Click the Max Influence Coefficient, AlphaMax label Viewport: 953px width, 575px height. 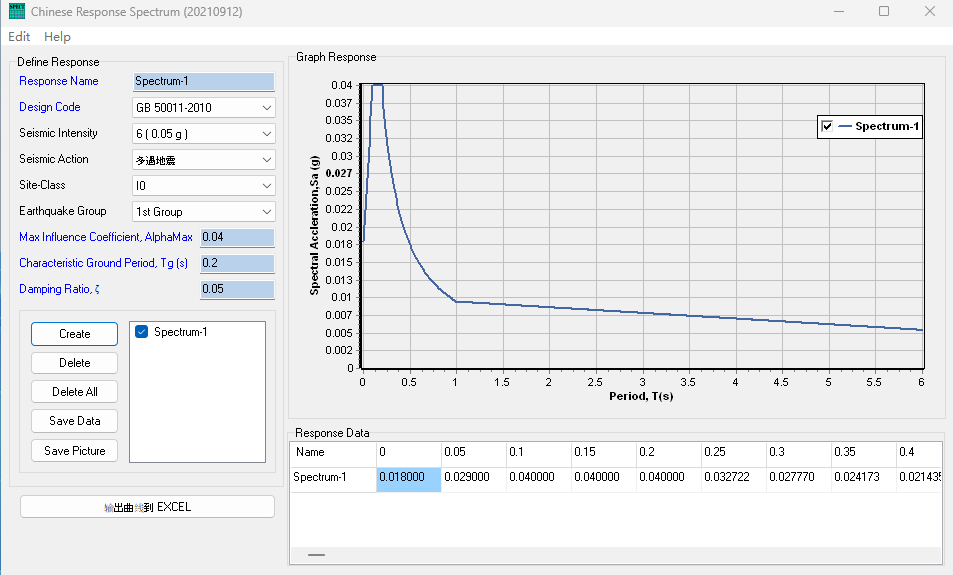pos(106,237)
